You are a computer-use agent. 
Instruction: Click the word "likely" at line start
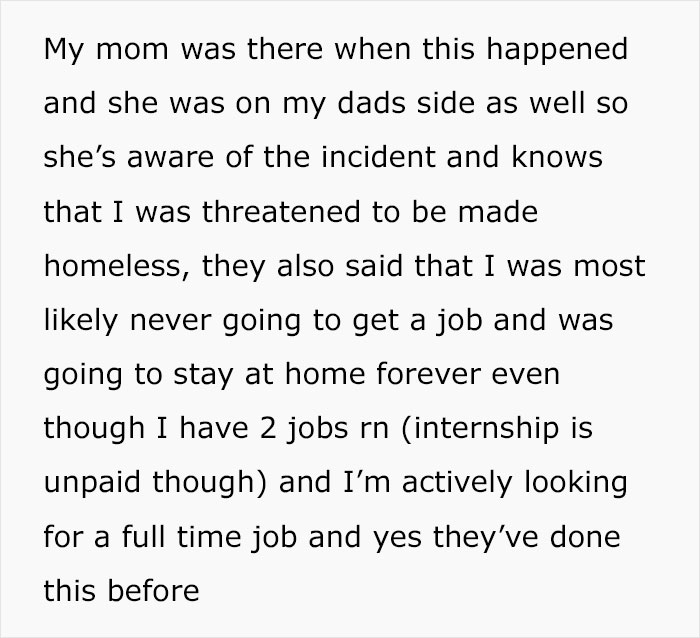tap(74, 321)
